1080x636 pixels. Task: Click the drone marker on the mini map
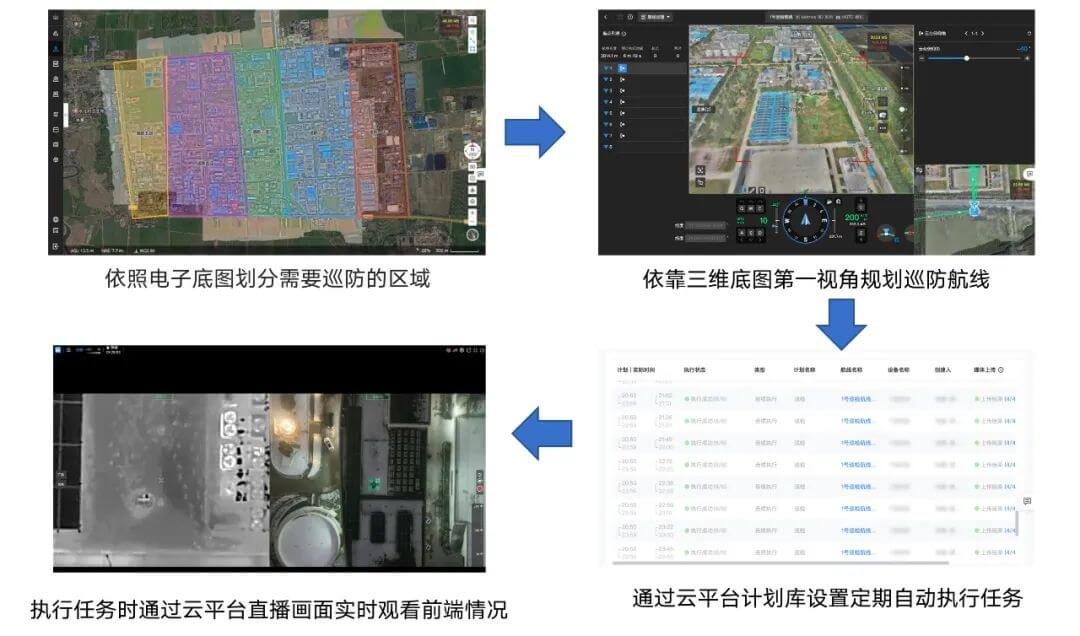pyautogui.click(x=974, y=209)
